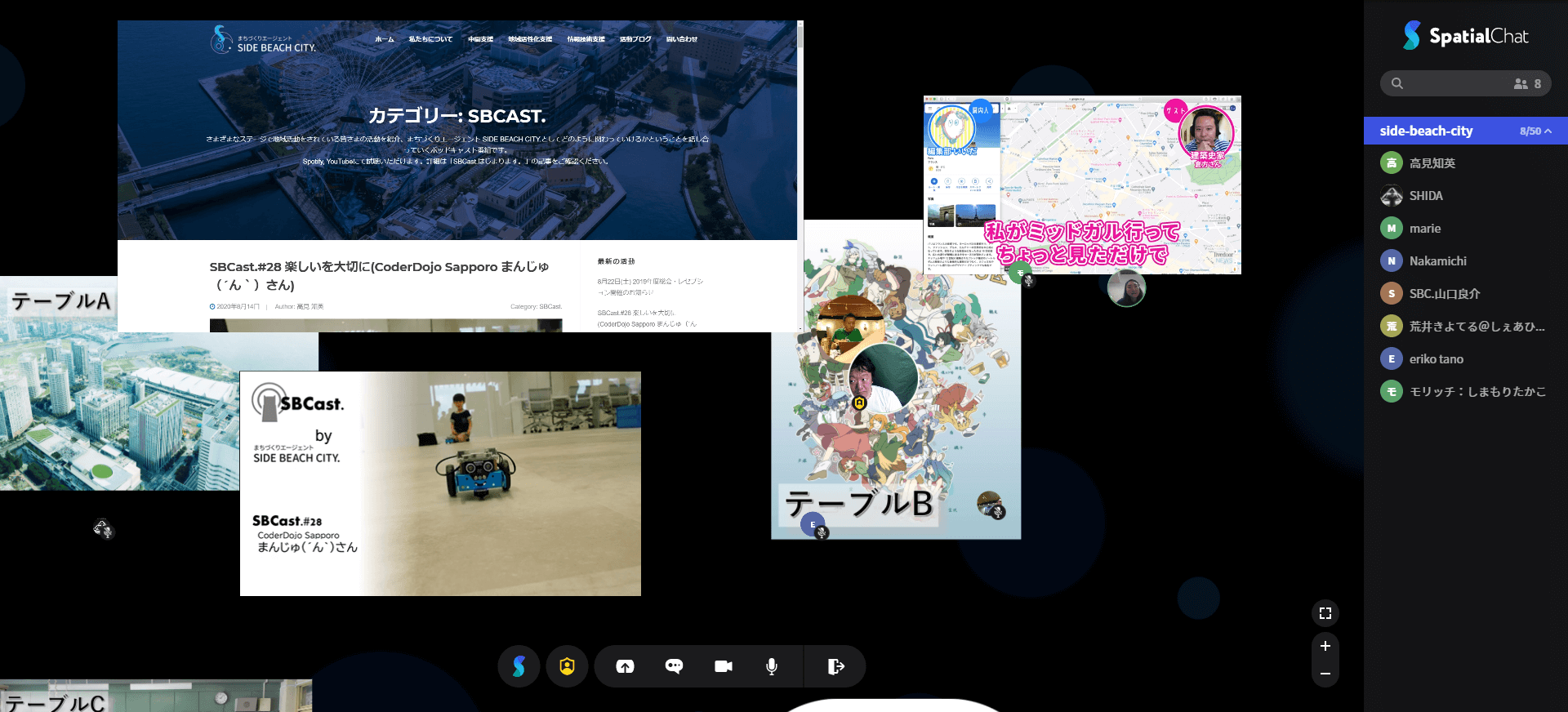Zoom out with the minus button
Image resolution: width=1568 pixels, height=712 pixels.
tap(1325, 674)
